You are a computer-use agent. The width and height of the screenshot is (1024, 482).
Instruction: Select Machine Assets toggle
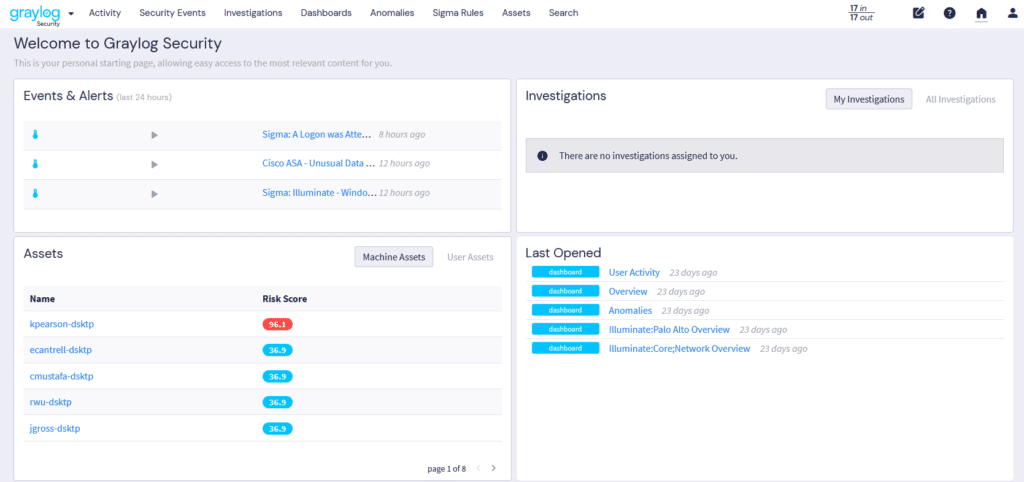click(394, 257)
